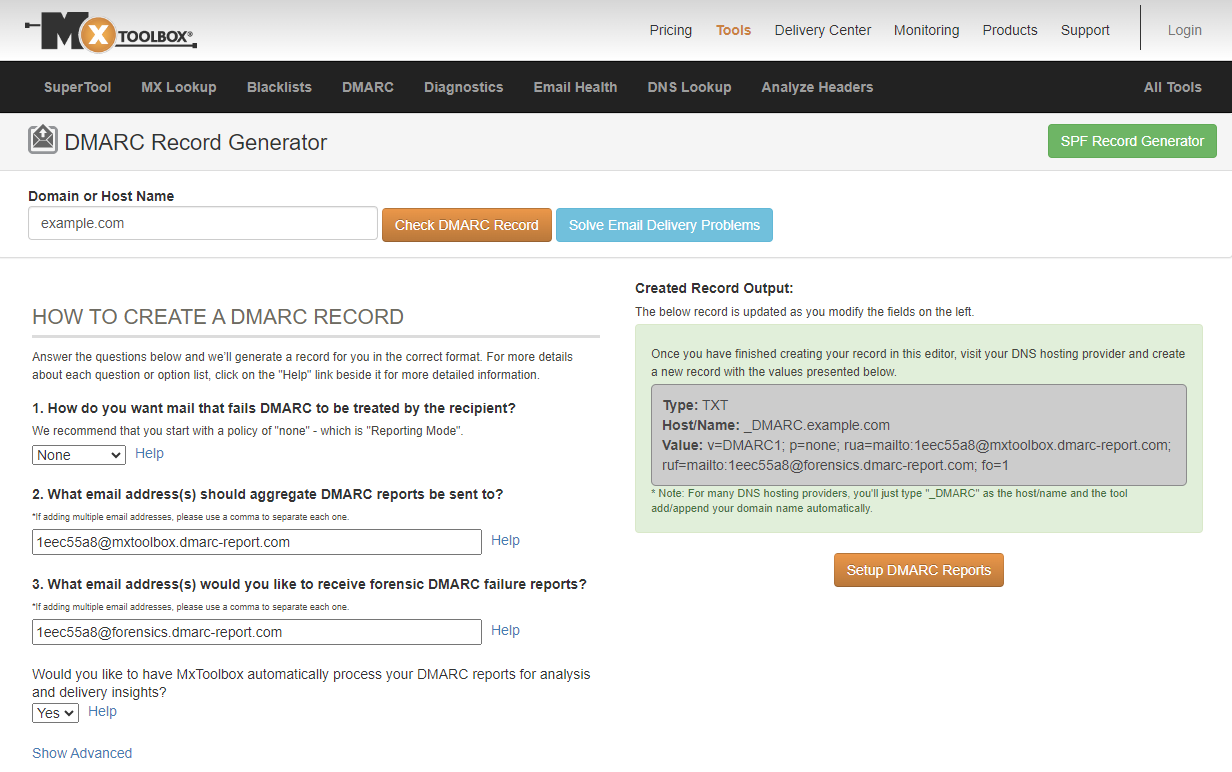Select SuperTool in the toolbar

tap(78, 87)
